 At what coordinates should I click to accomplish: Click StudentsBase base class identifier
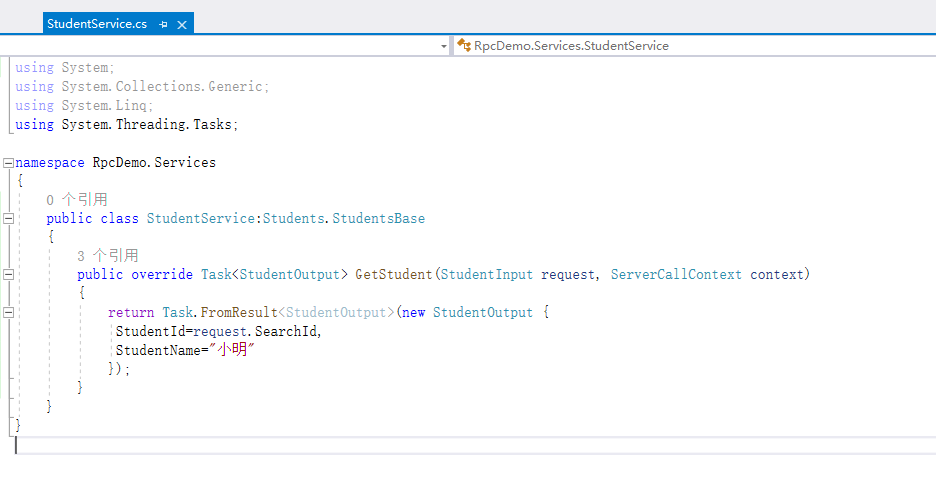(378, 219)
